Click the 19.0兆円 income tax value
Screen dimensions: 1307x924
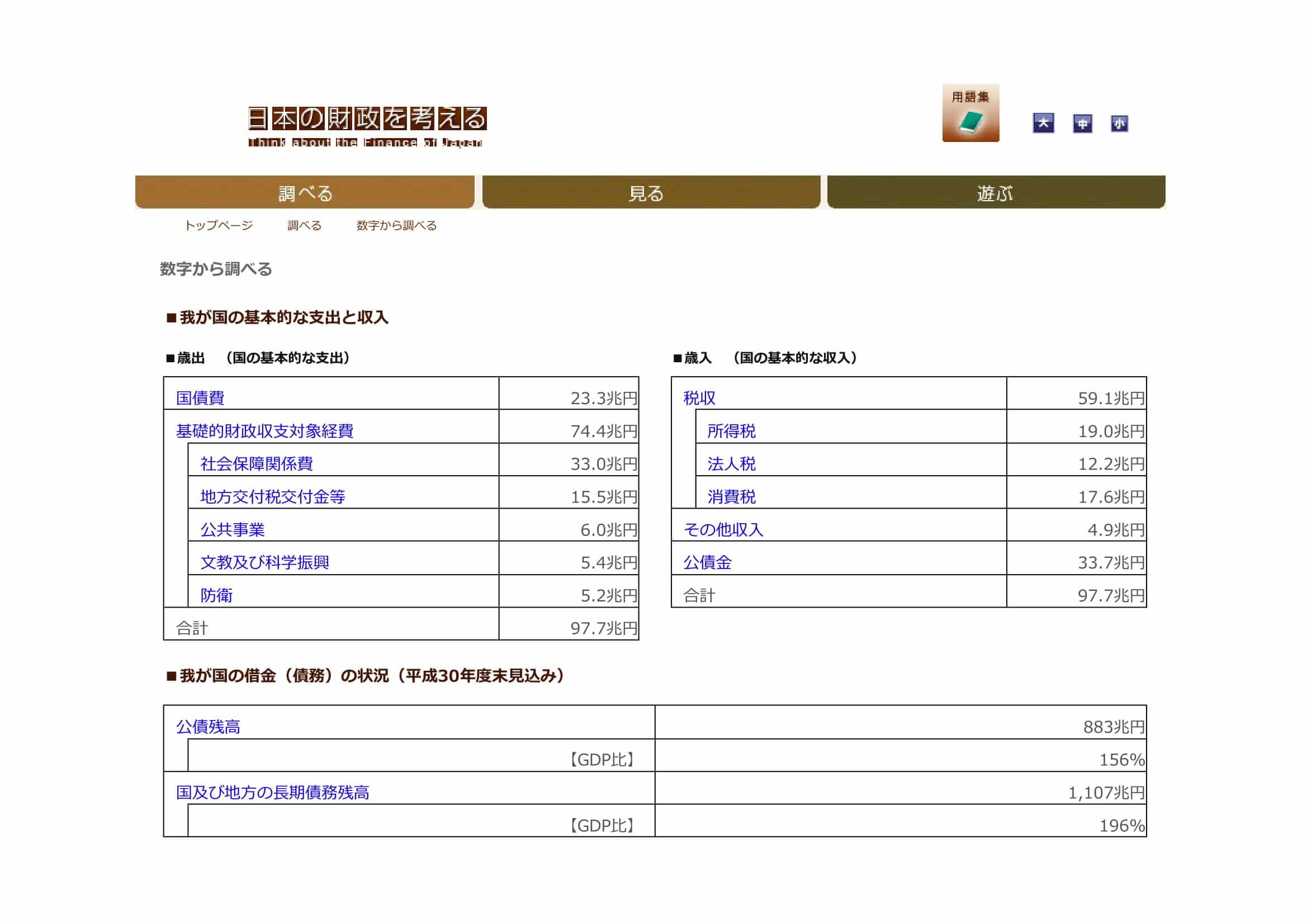click(x=1111, y=432)
